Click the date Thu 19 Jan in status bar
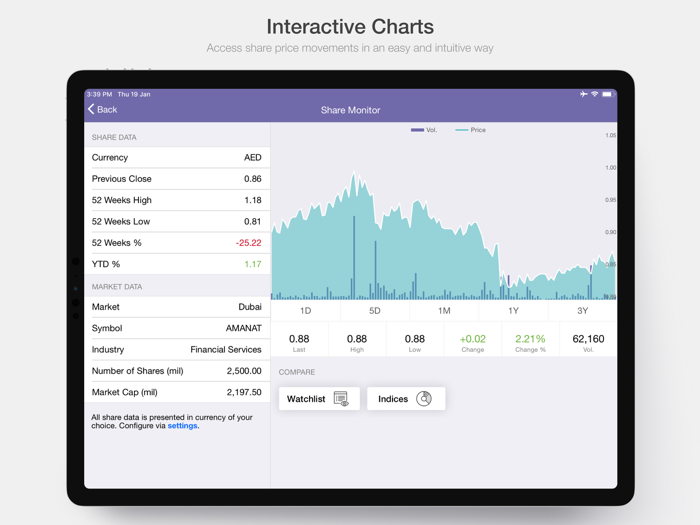This screenshot has height=525, width=700. 134,94
